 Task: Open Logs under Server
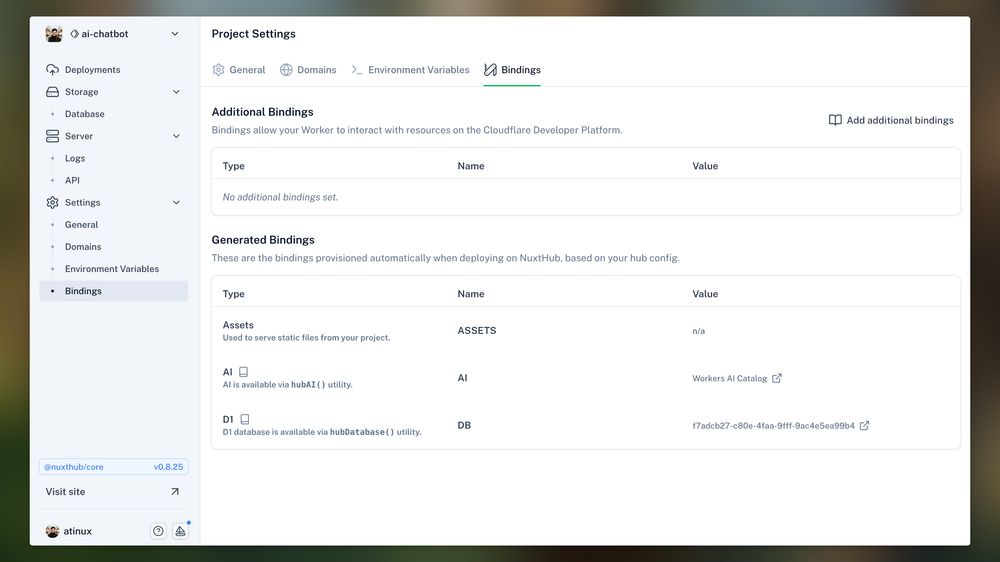[x=75, y=158]
